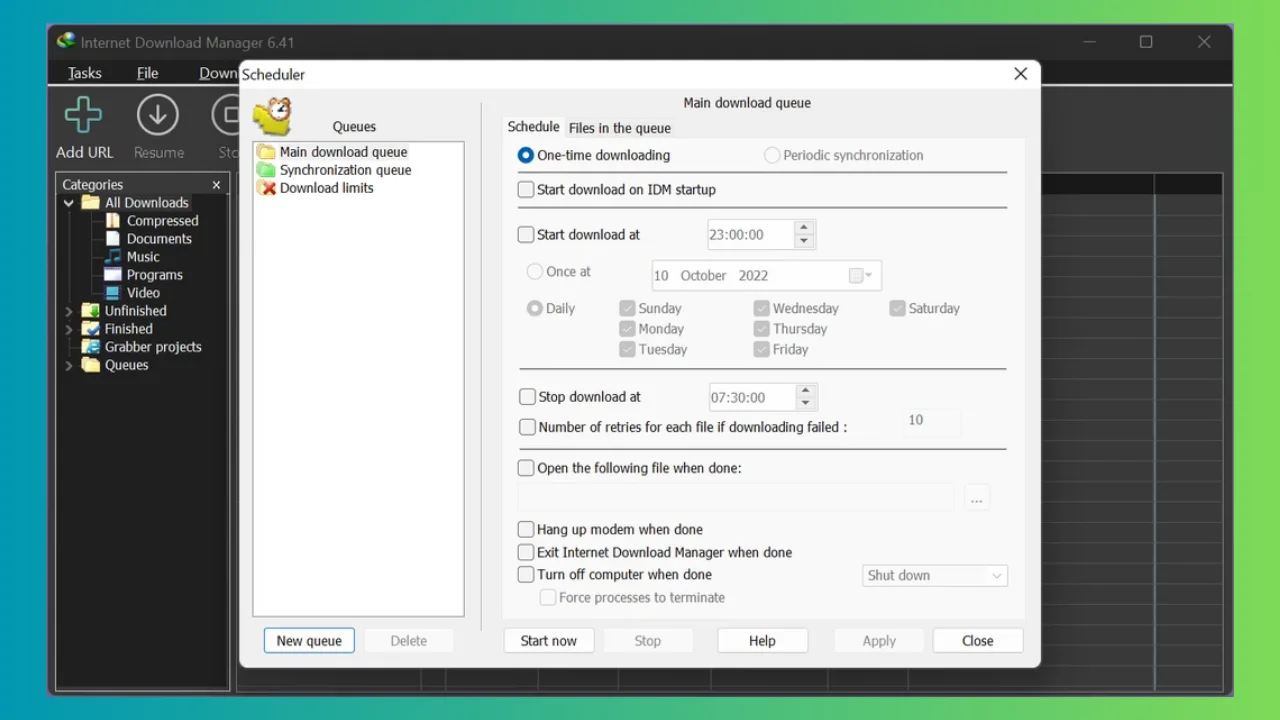Click the Documents category icon
Image resolution: width=1280 pixels, height=720 pixels.
[x=113, y=239]
